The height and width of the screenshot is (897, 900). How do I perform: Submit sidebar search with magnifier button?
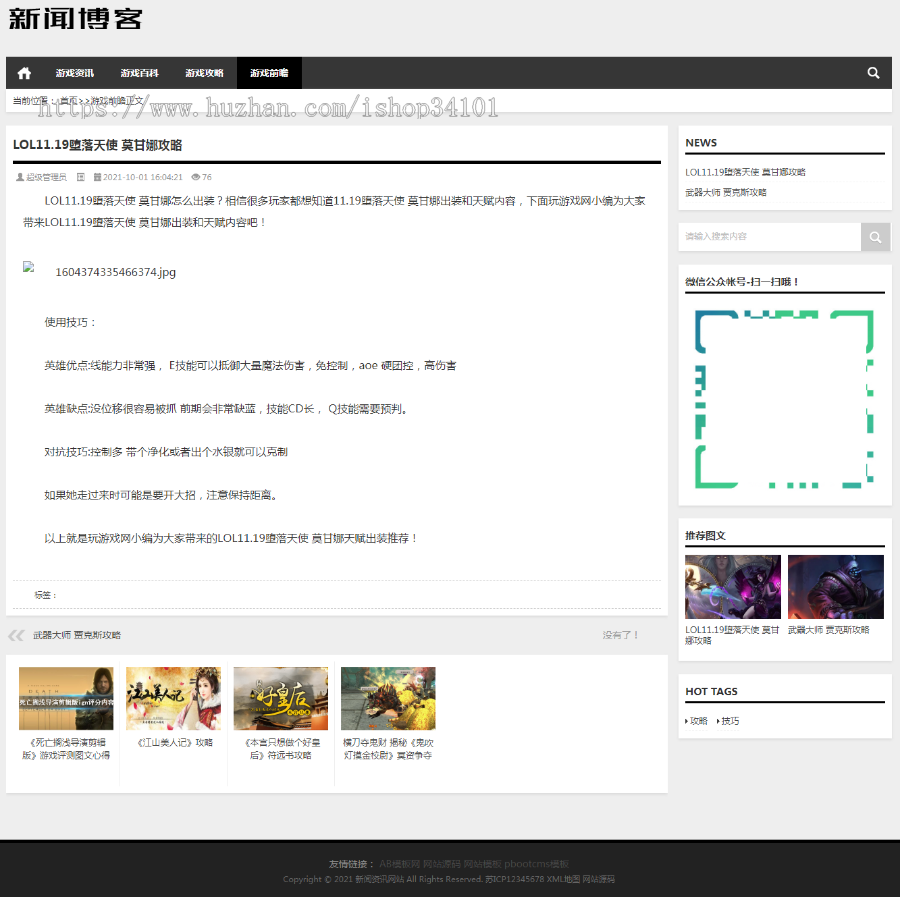click(x=875, y=237)
